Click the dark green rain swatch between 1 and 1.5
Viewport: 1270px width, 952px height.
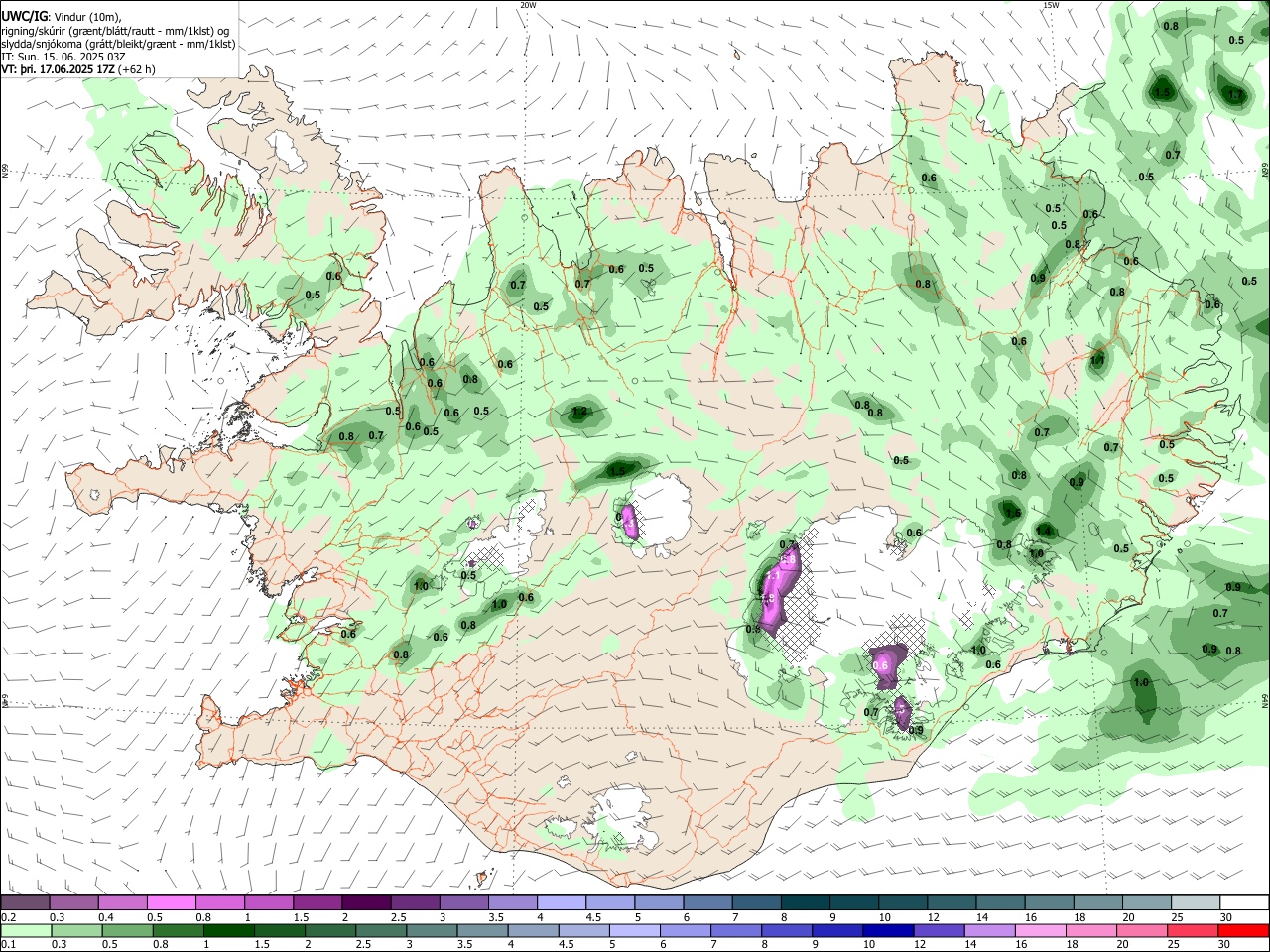coord(228,931)
